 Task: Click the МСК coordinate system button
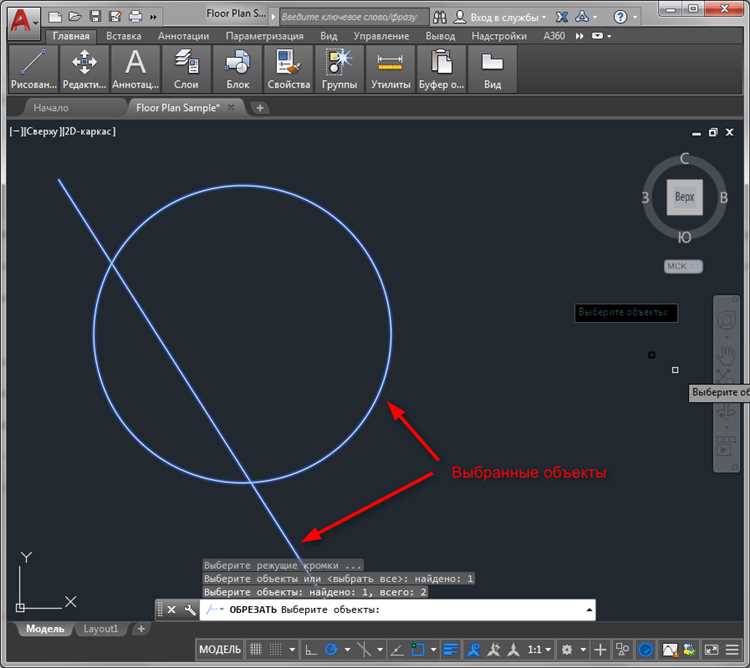[x=684, y=267]
